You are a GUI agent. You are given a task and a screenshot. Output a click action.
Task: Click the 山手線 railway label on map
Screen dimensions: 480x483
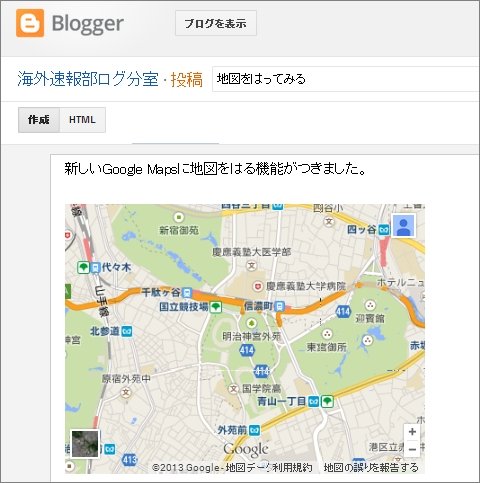102,300
